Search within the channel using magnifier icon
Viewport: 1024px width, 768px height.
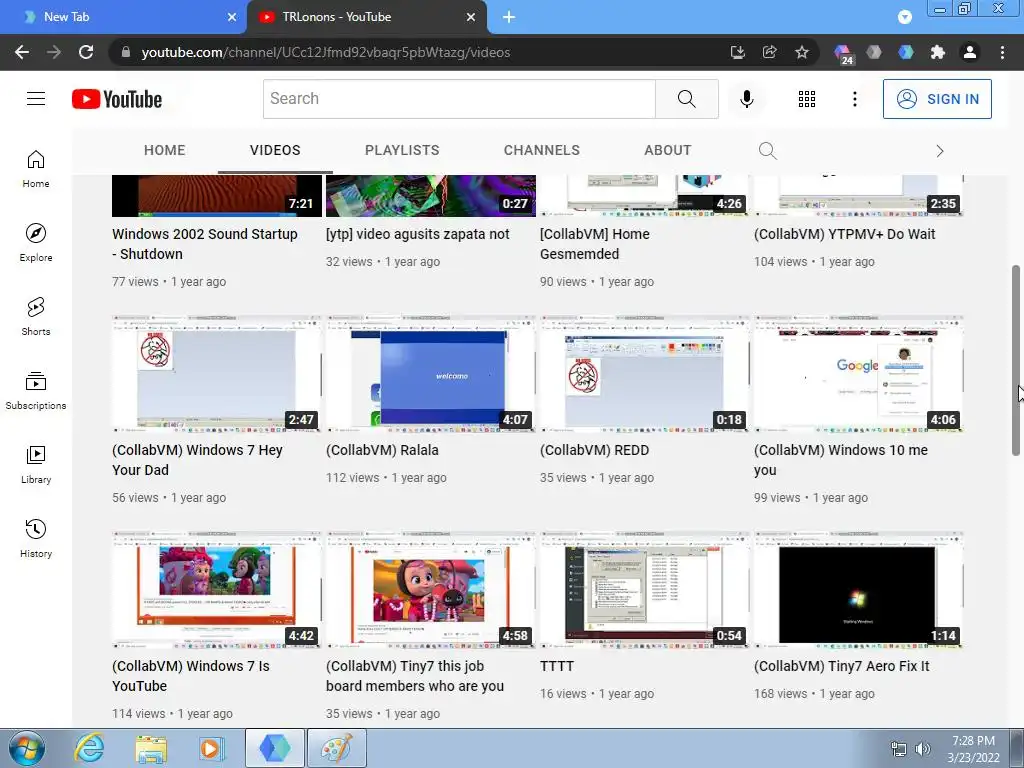[x=768, y=151]
